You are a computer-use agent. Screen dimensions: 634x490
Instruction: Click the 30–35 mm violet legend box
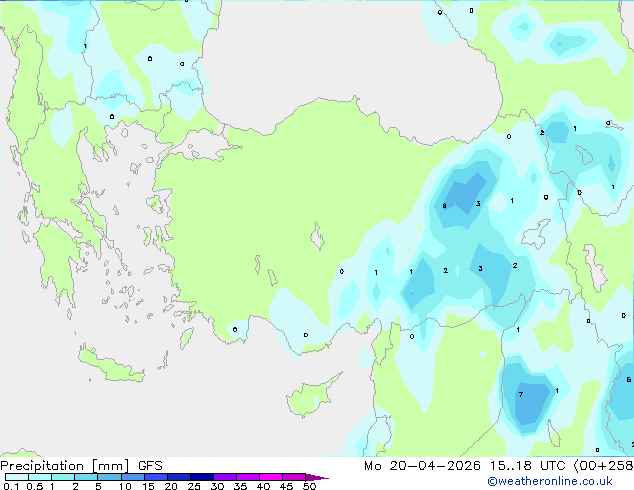tap(225, 477)
